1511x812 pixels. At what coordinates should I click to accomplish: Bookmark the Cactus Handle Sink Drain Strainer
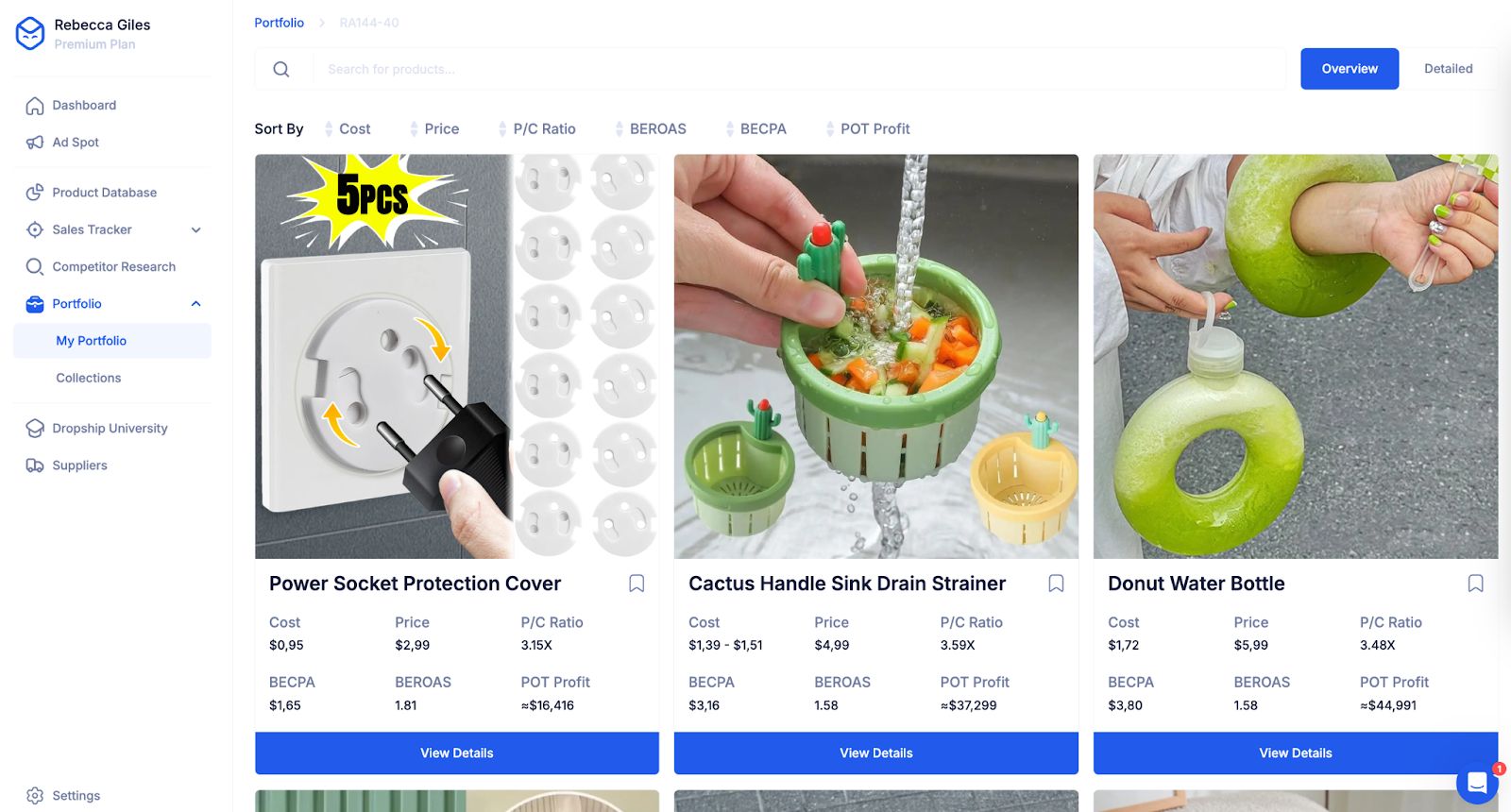1056,584
